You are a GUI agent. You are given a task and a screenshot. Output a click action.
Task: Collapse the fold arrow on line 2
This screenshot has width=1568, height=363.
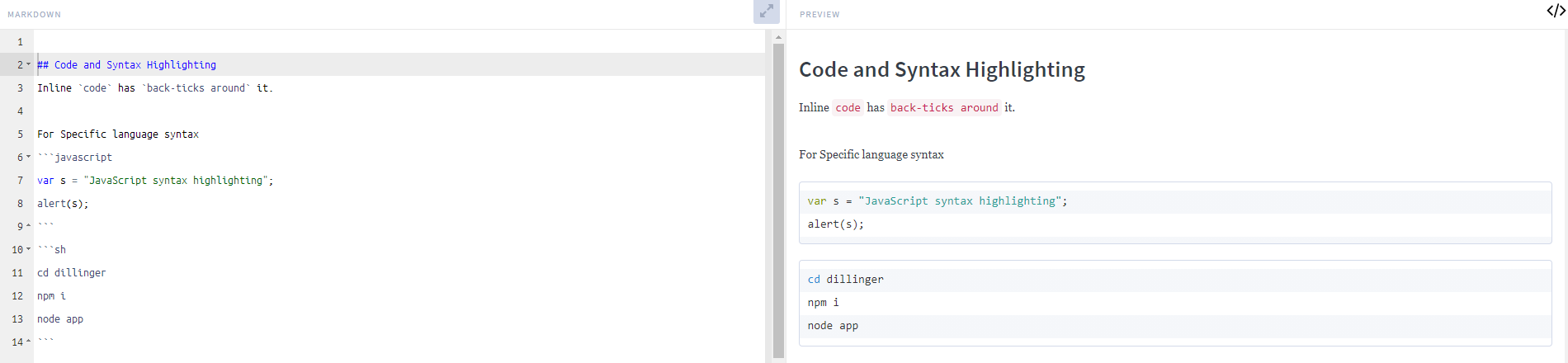pyautogui.click(x=29, y=64)
